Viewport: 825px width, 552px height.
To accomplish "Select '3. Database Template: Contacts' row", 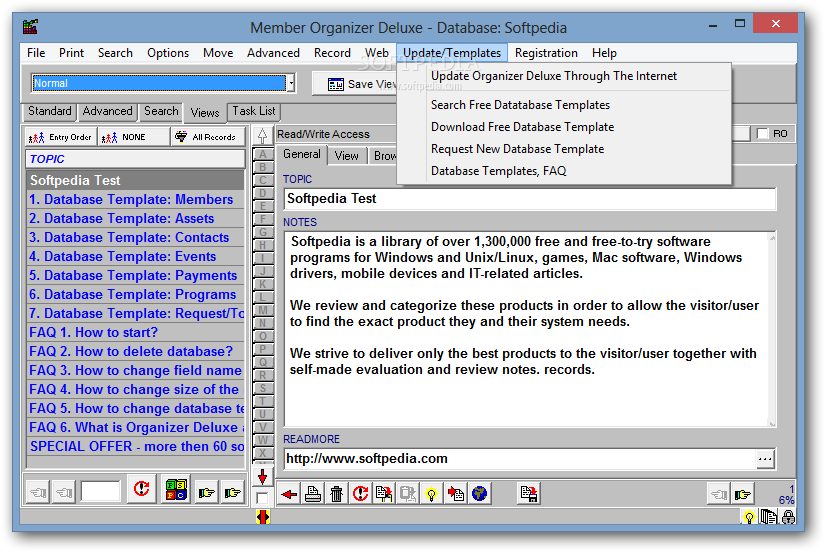I will (x=135, y=237).
